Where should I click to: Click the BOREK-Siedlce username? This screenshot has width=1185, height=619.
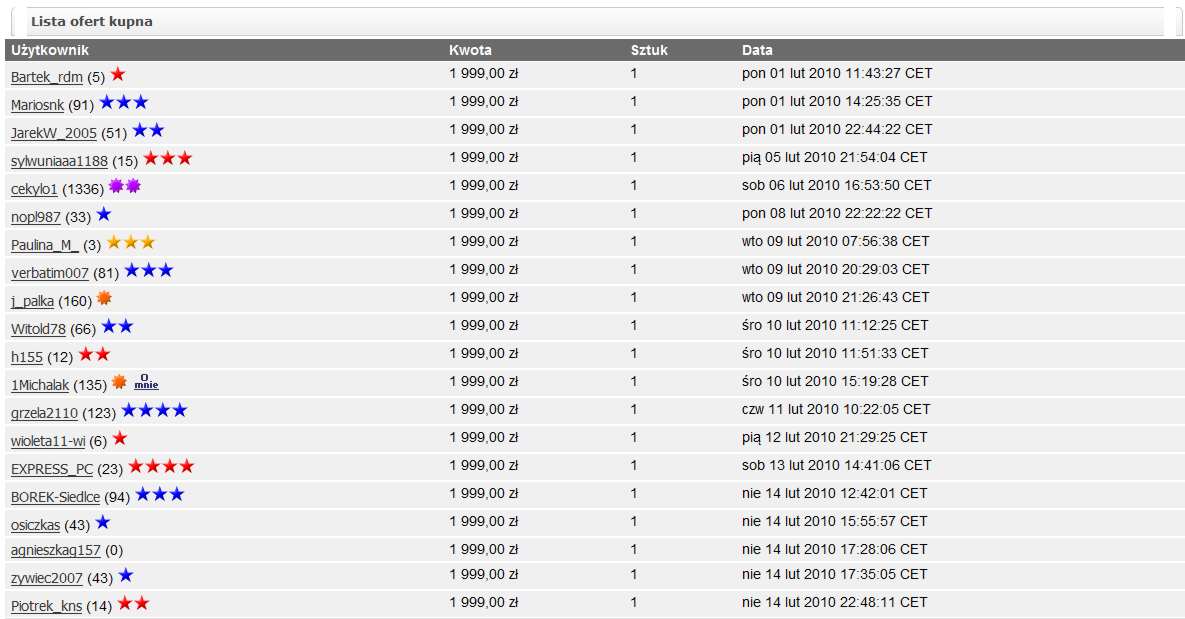(55, 497)
